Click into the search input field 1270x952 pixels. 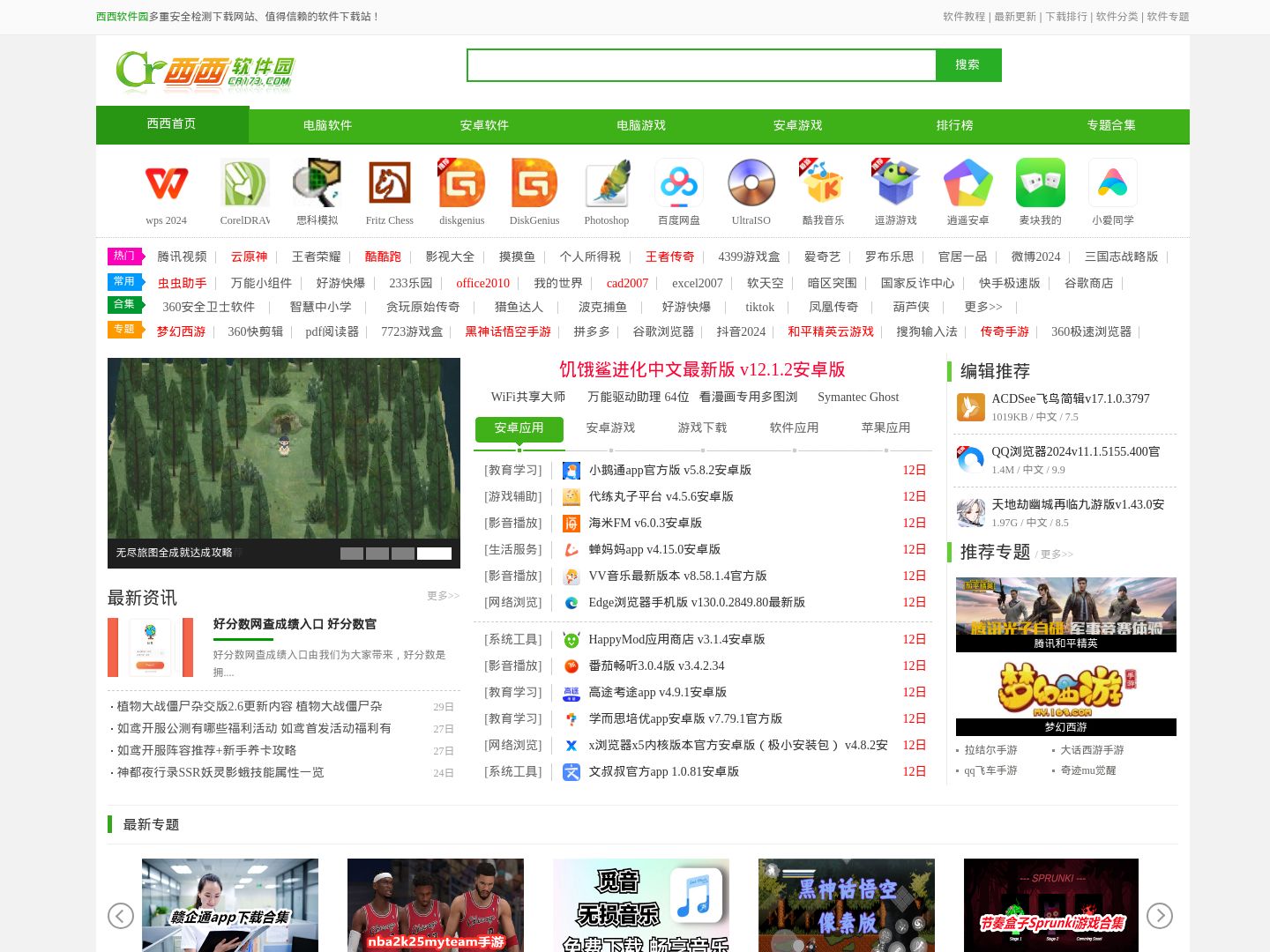click(x=701, y=65)
